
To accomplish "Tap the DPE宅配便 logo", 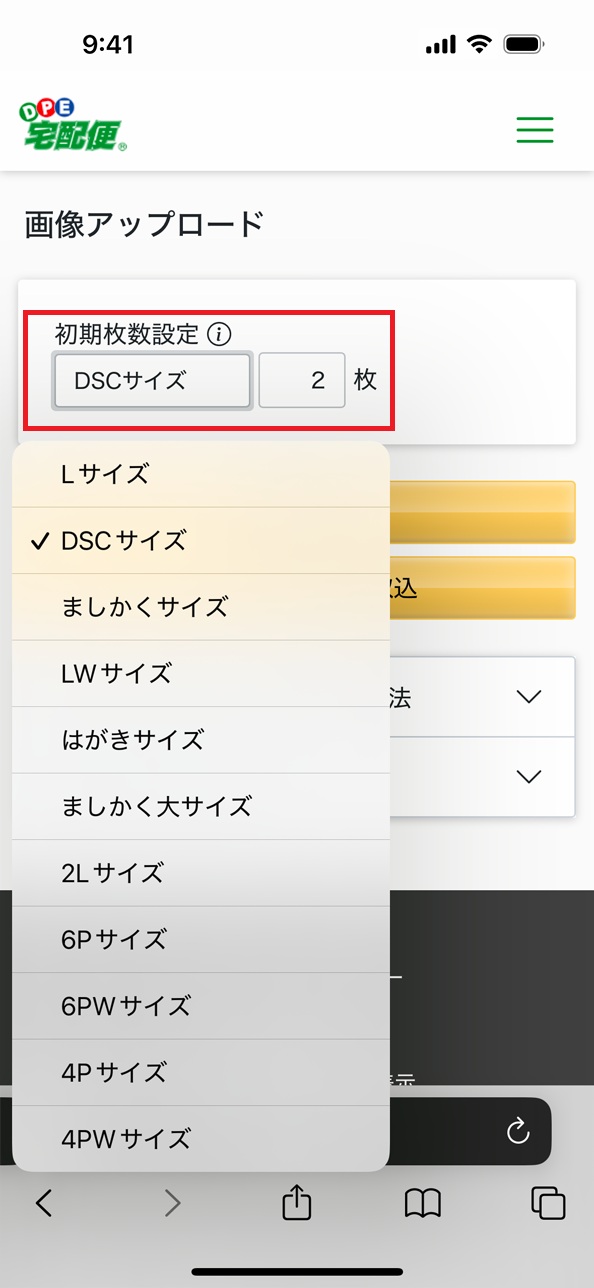I will pos(72,125).
